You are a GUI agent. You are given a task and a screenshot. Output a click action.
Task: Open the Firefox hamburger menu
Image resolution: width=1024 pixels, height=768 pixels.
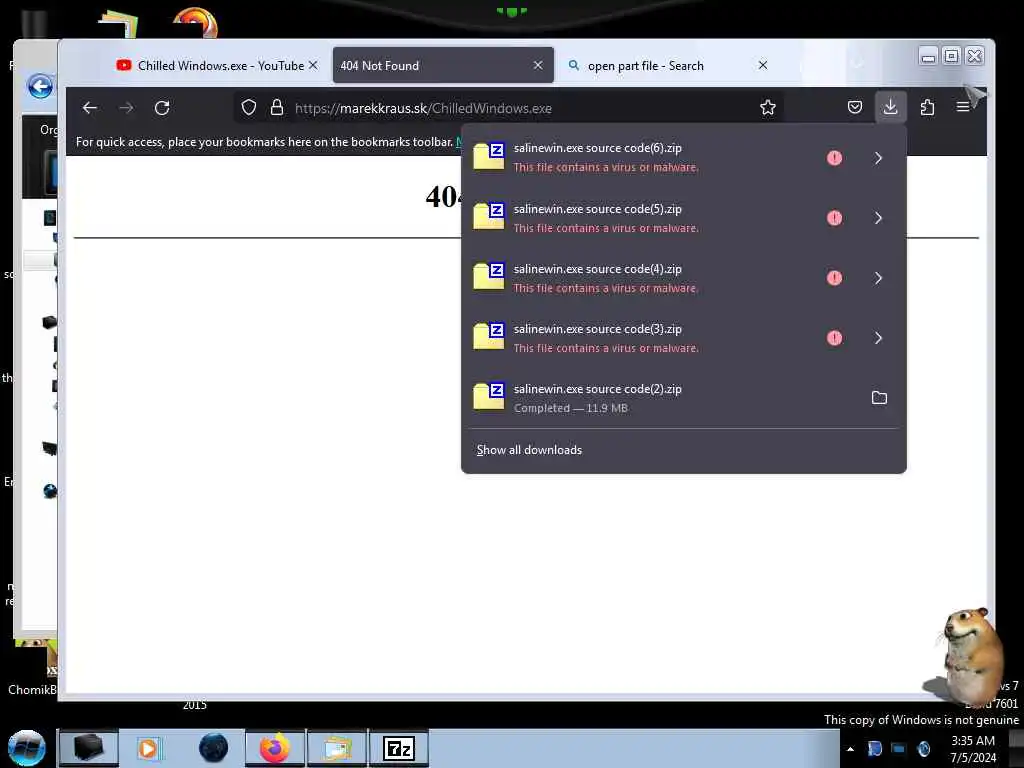coord(963,107)
